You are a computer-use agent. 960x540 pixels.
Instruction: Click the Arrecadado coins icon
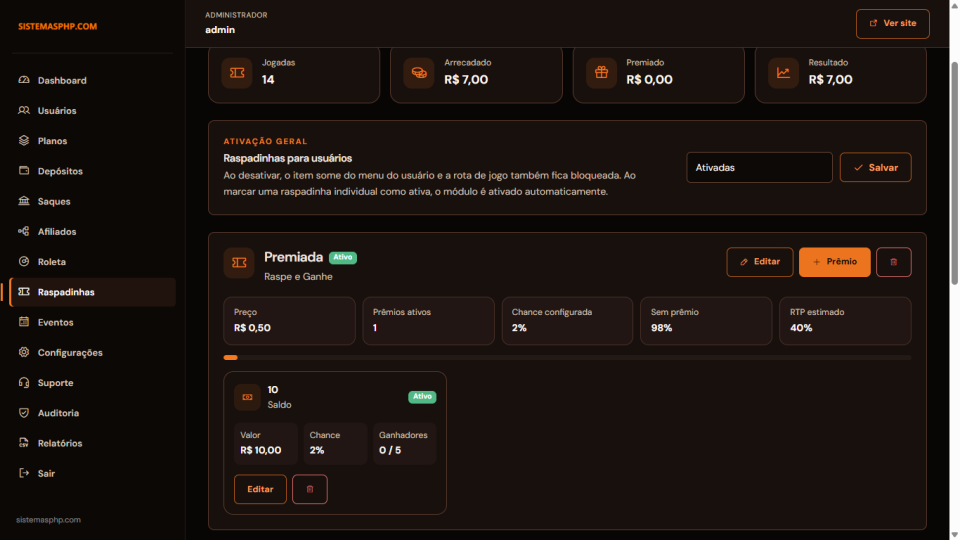point(419,73)
